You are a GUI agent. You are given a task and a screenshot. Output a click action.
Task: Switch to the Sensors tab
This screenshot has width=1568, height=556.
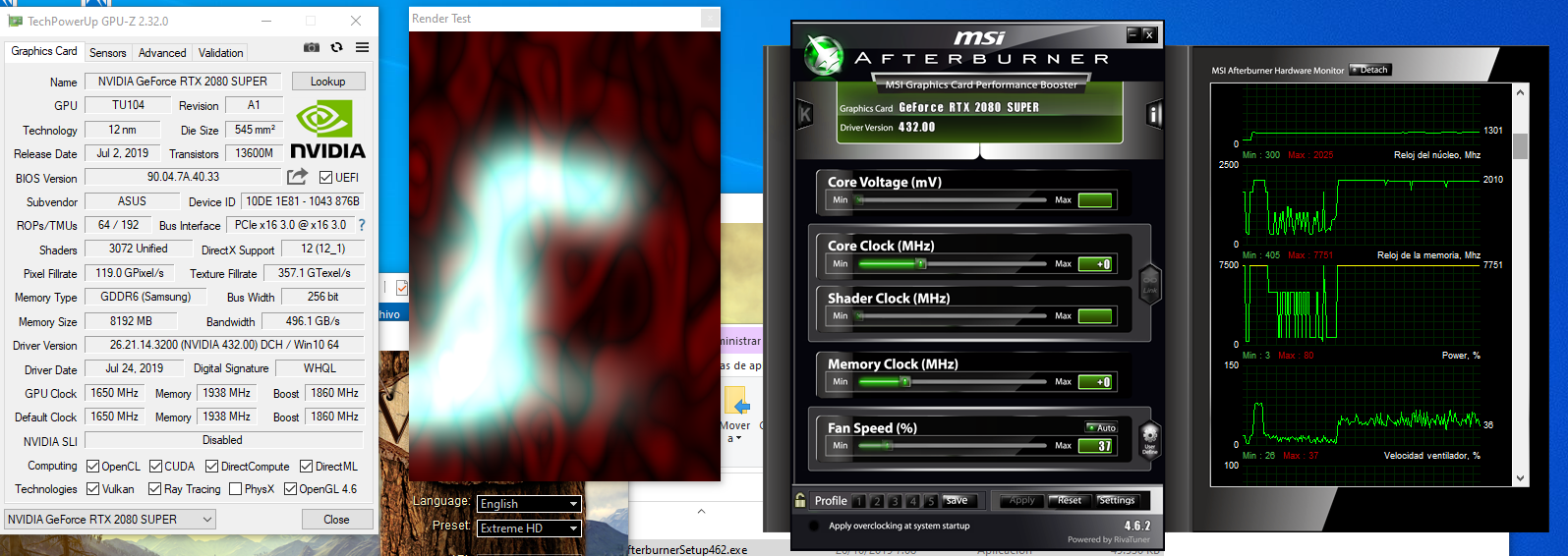[107, 53]
